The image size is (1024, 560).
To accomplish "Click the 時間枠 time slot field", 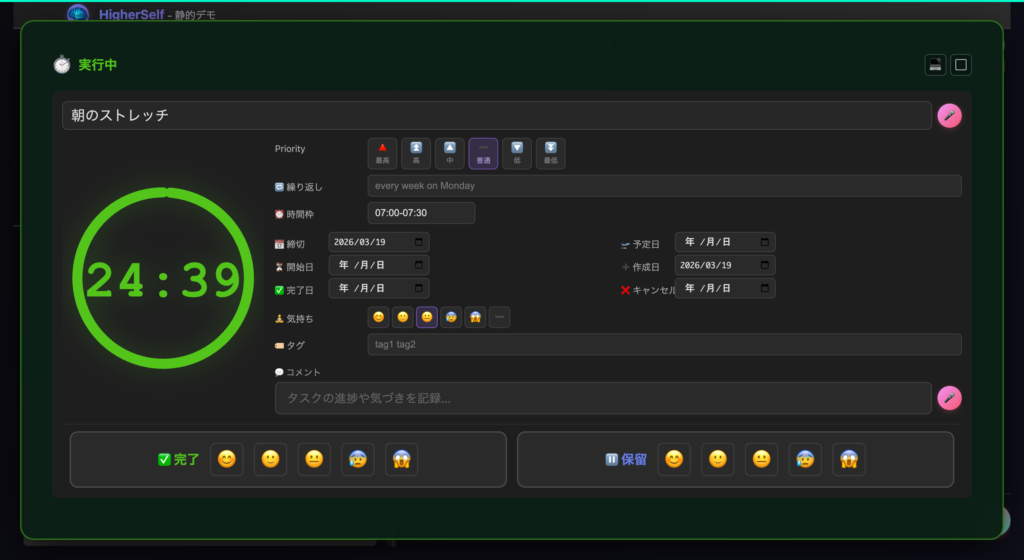I will click(x=421, y=213).
